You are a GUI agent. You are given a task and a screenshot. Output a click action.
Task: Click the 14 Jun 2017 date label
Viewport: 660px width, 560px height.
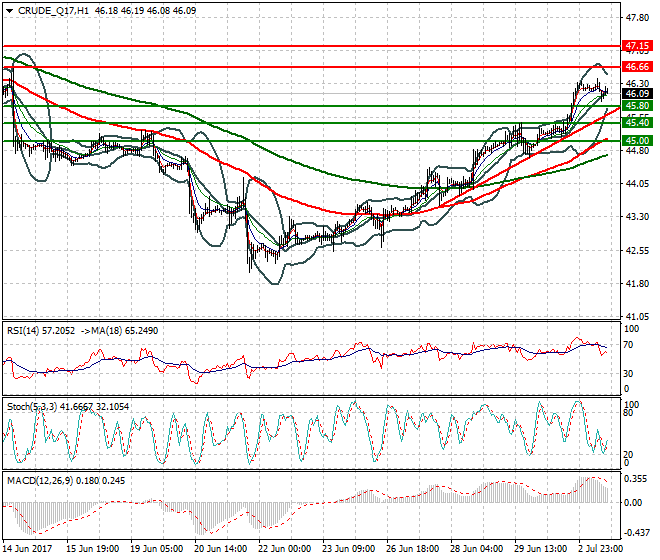tap(27, 549)
